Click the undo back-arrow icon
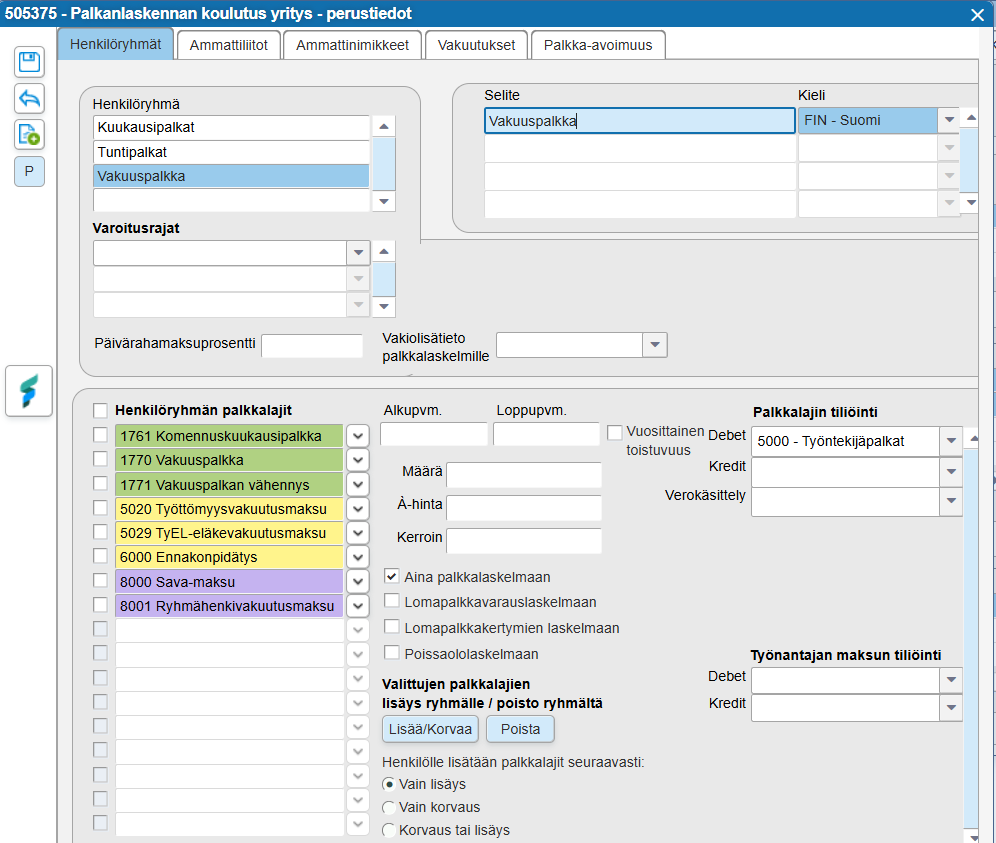 tap(29, 98)
